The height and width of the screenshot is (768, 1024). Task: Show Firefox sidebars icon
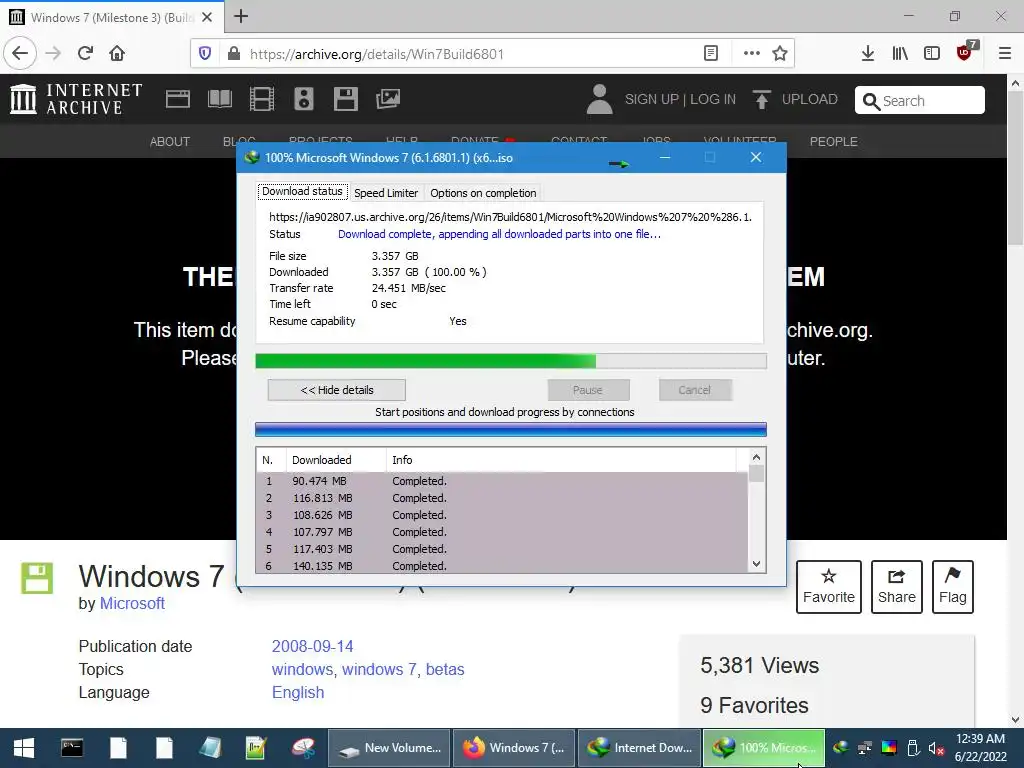(x=932, y=54)
